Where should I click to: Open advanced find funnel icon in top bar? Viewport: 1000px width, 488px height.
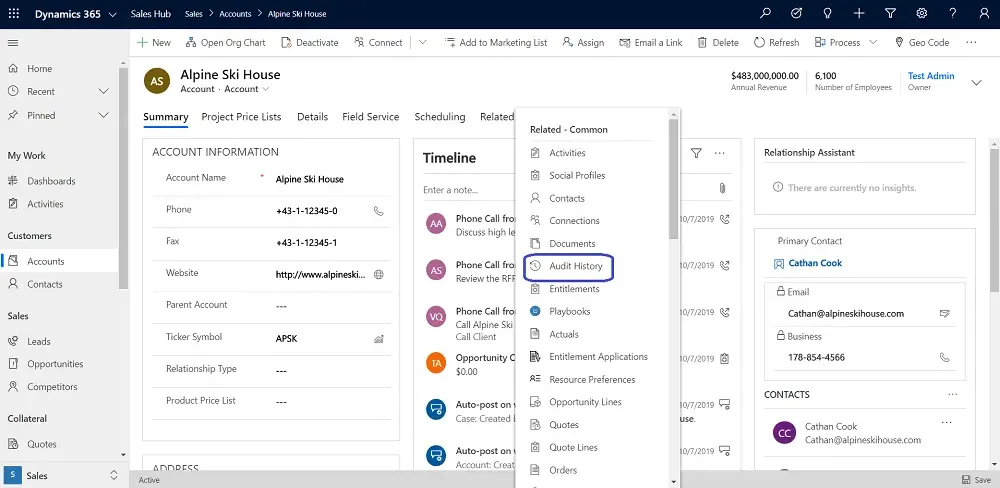point(890,13)
